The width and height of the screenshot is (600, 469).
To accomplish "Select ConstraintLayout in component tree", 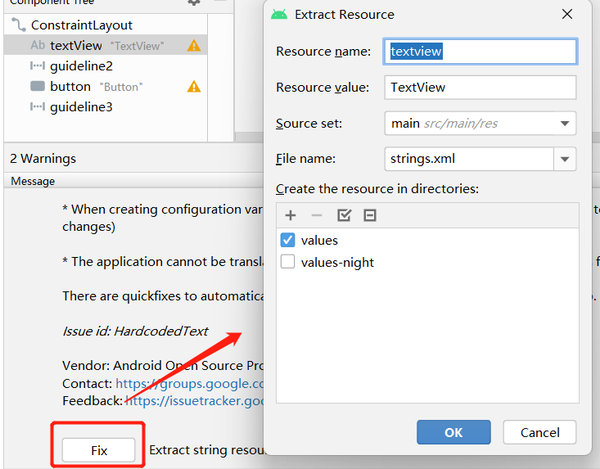I will point(82,25).
